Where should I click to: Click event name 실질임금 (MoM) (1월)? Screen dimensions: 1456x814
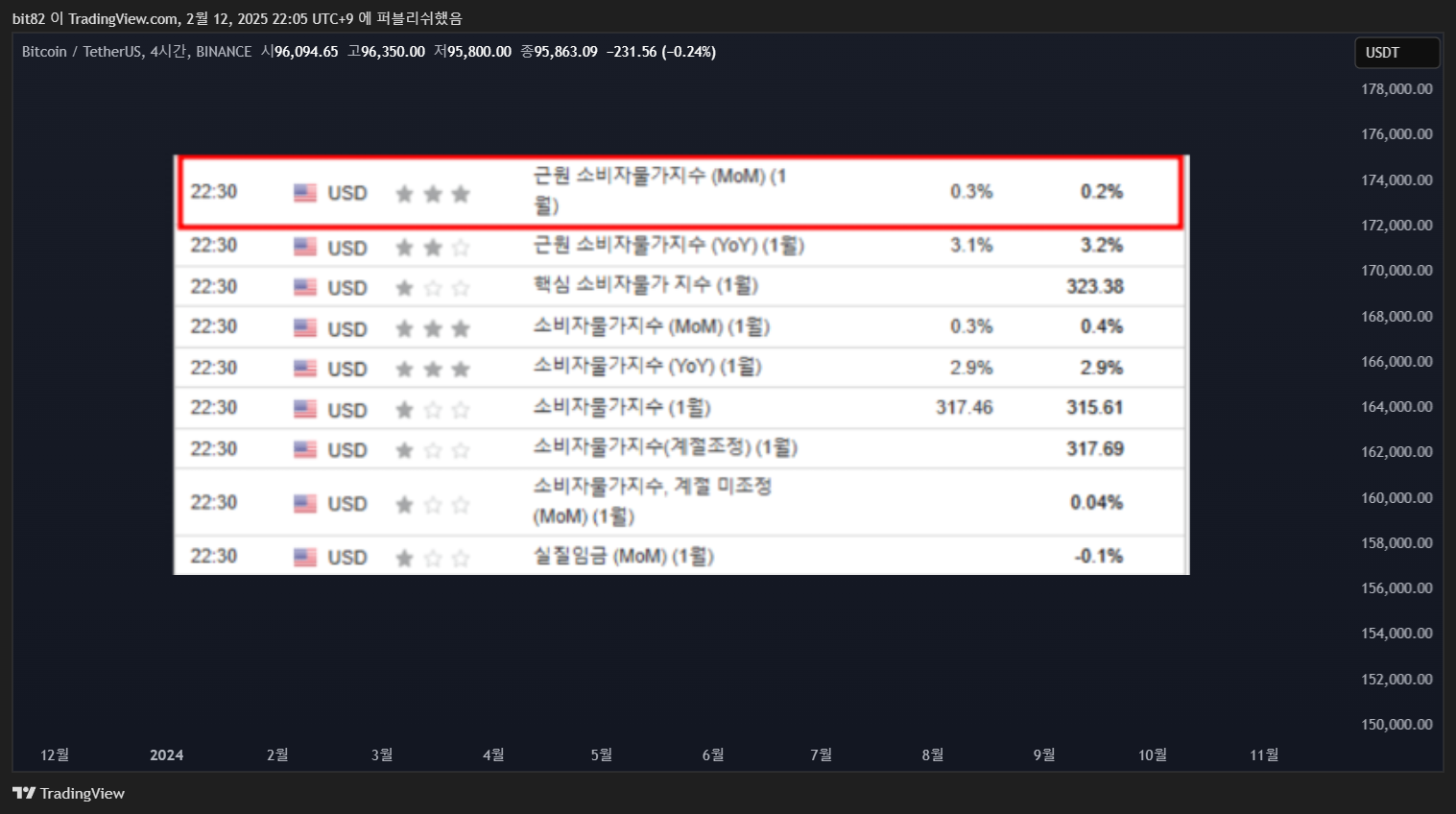point(624,556)
